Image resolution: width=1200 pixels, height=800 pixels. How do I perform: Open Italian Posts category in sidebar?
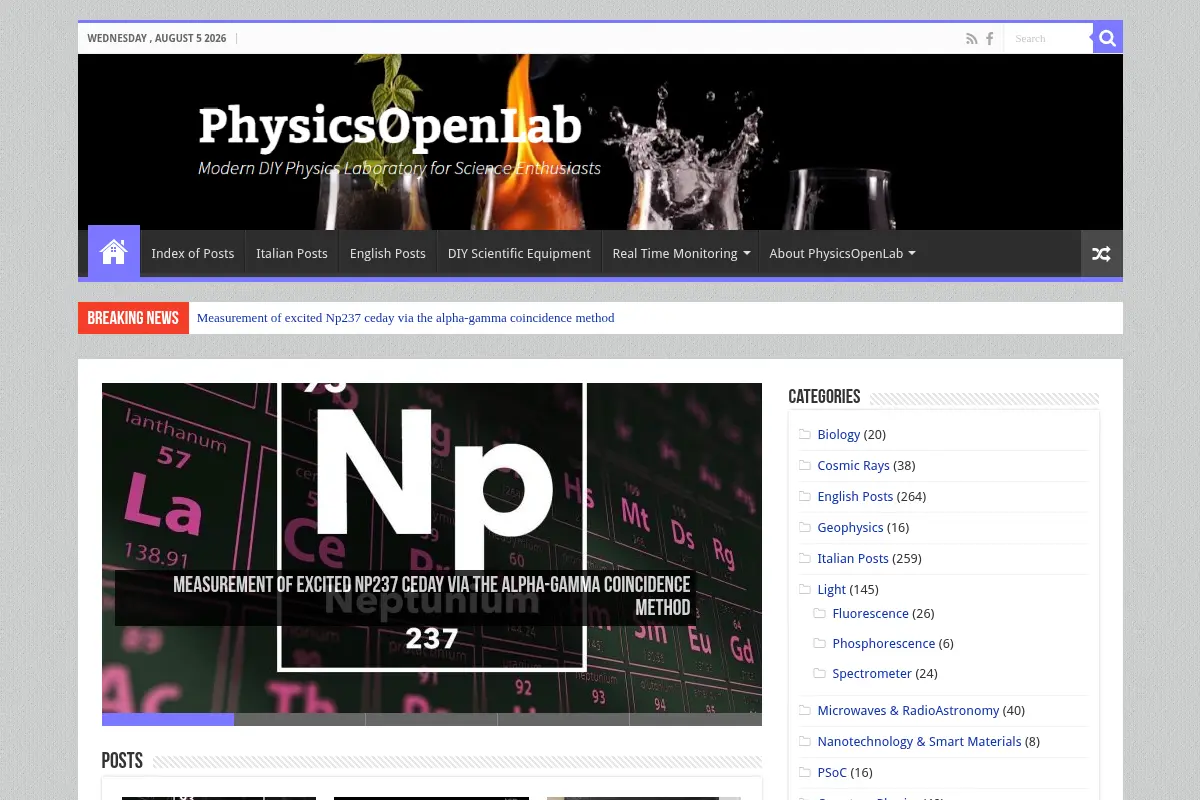[853, 558]
